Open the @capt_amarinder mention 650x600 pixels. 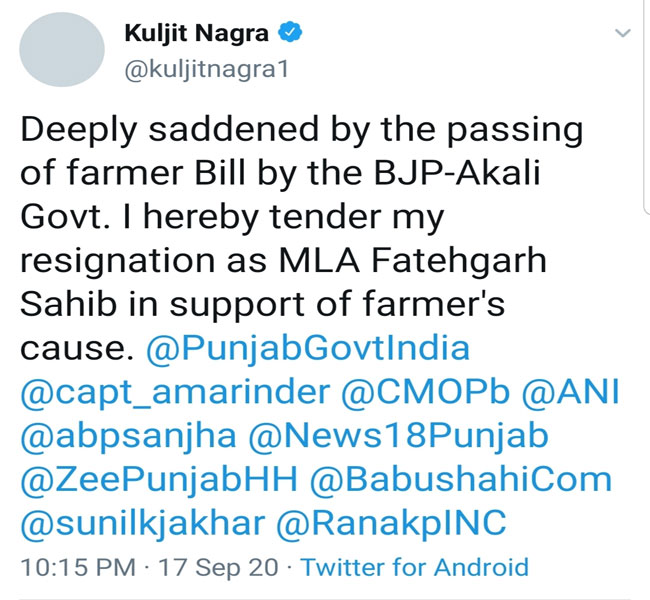click(x=175, y=393)
